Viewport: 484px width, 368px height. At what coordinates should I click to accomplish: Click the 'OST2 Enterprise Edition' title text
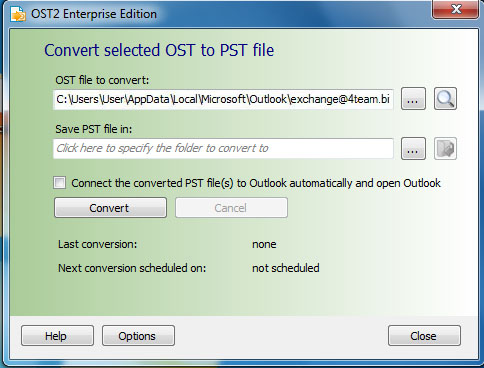tap(94, 14)
